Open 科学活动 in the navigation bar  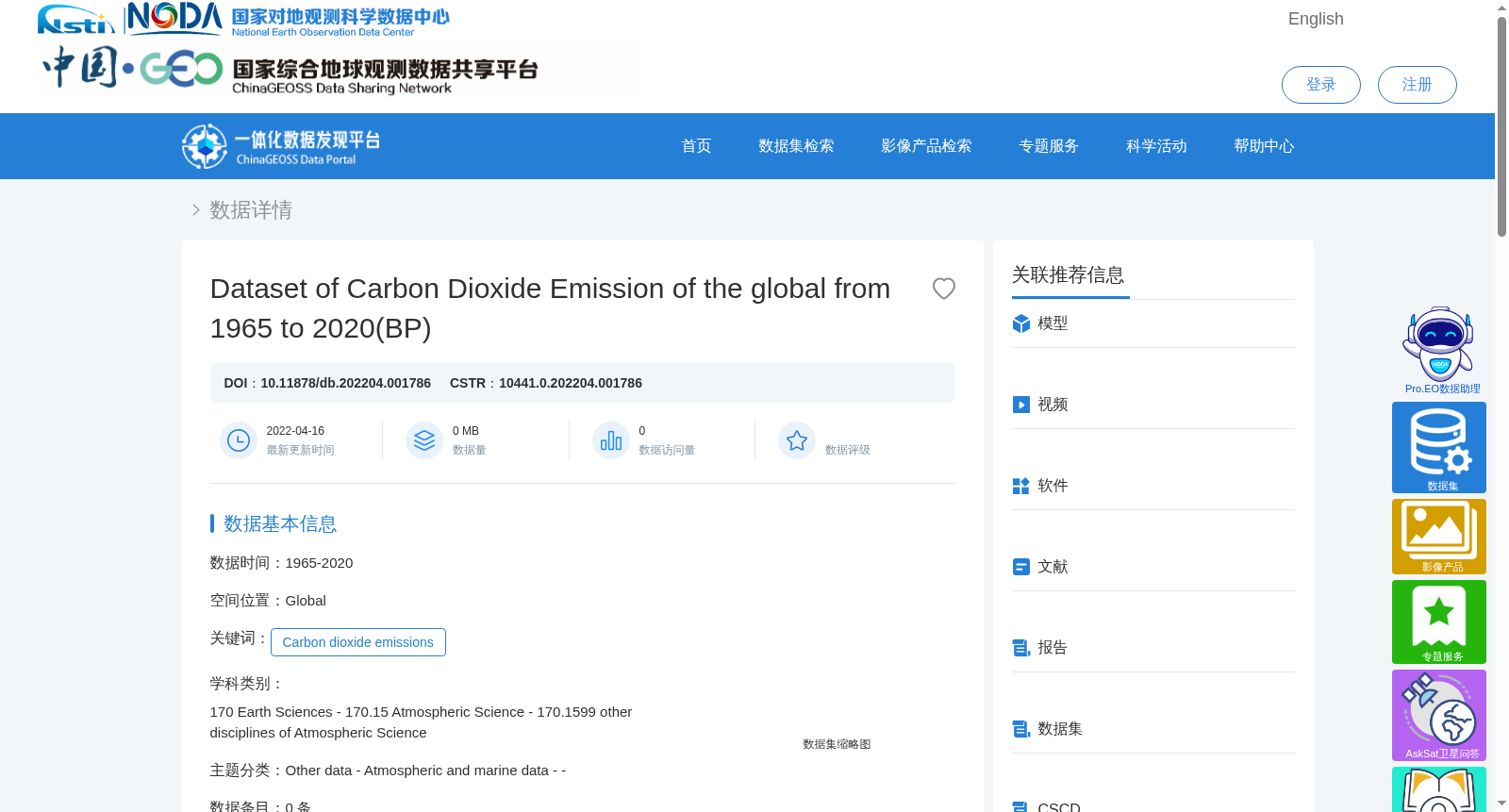coord(1156,146)
